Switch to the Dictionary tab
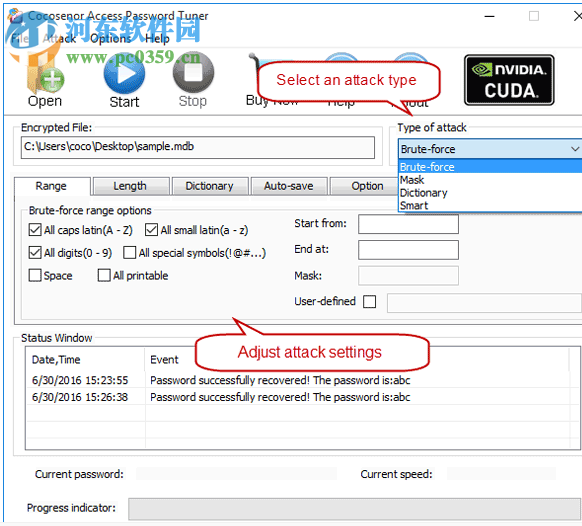The height and width of the screenshot is (526, 582). 210,186
